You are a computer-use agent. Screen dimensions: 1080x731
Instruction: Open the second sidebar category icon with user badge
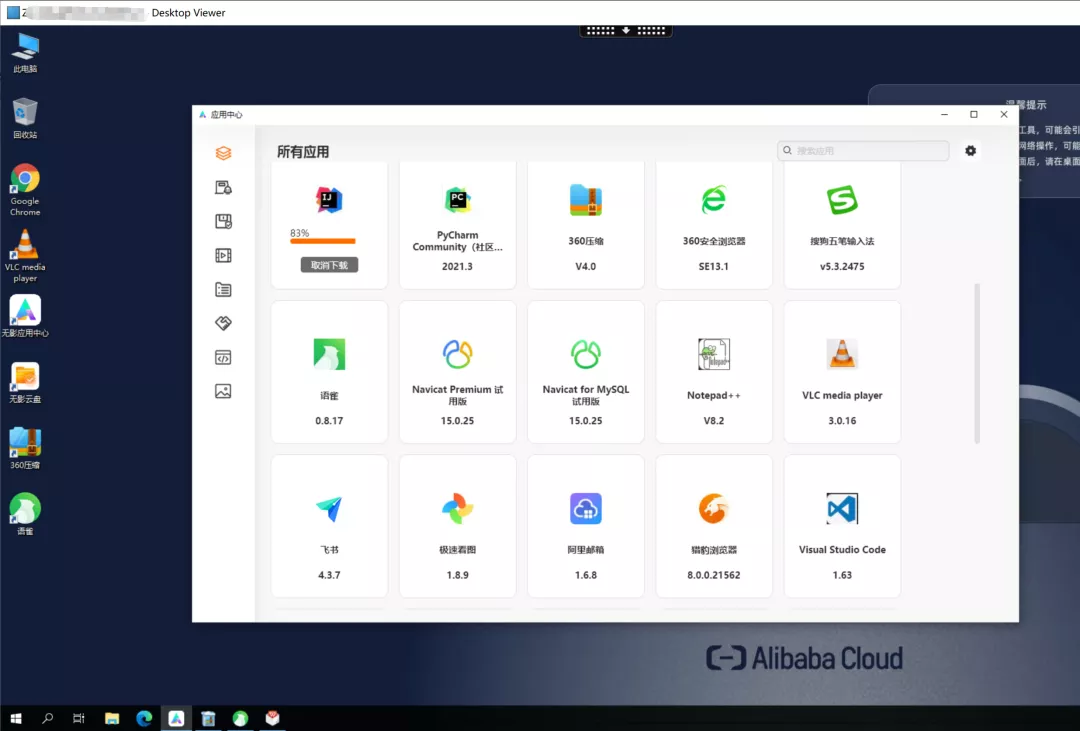[x=223, y=187]
